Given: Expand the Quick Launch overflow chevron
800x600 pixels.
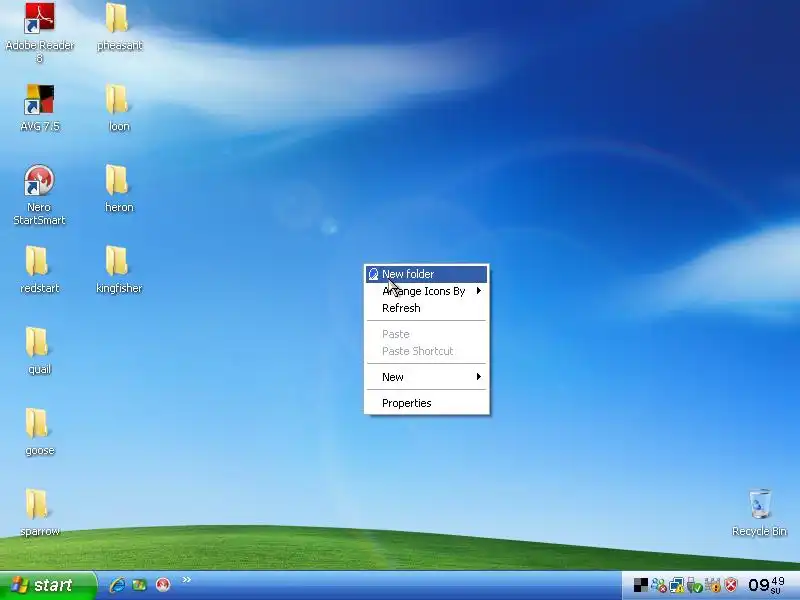Looking at the screenshot, I should pos(187,580).
